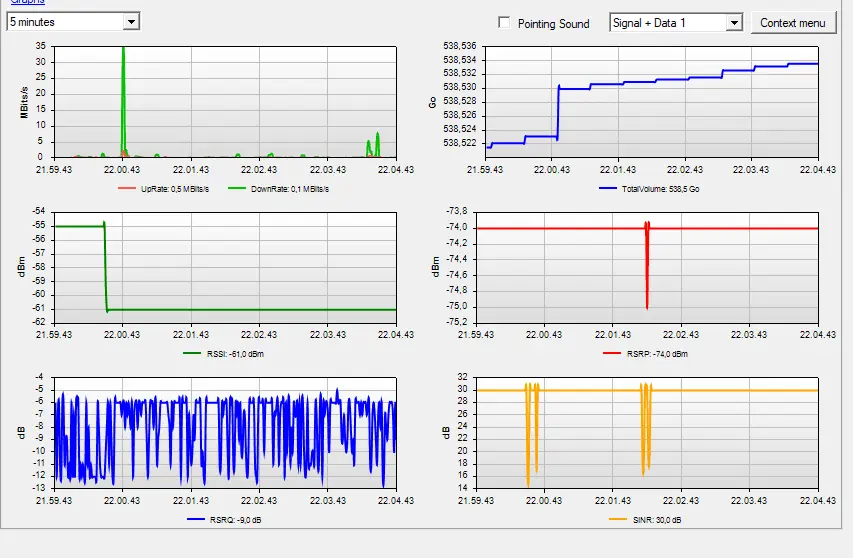This screenshot has width=853, height=558.
Task: Click the RSRP legend red swatch
Action: (x=612, y=354)
